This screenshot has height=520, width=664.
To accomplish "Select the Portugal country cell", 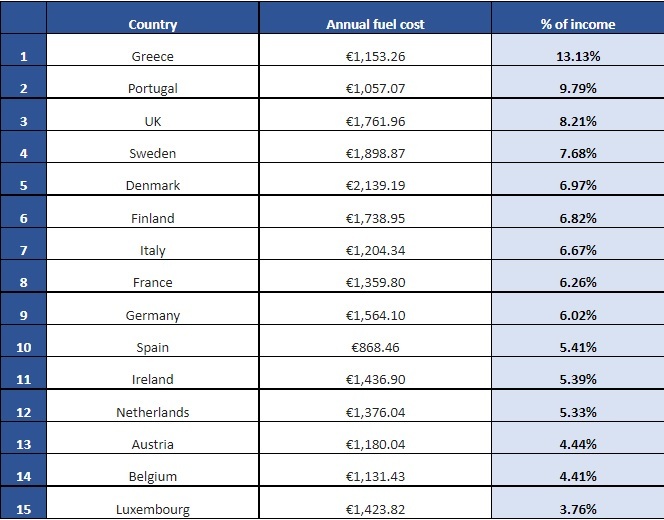I will [153, 88].
